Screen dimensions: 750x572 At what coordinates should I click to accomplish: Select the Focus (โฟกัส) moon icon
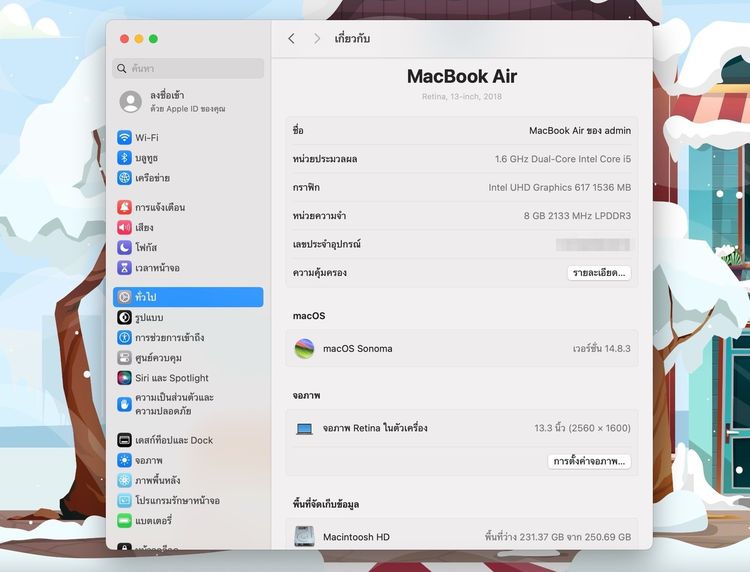[124, 247]
